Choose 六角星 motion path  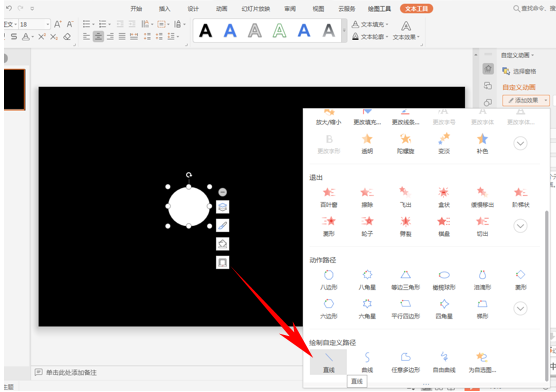[x=367, y=309]
